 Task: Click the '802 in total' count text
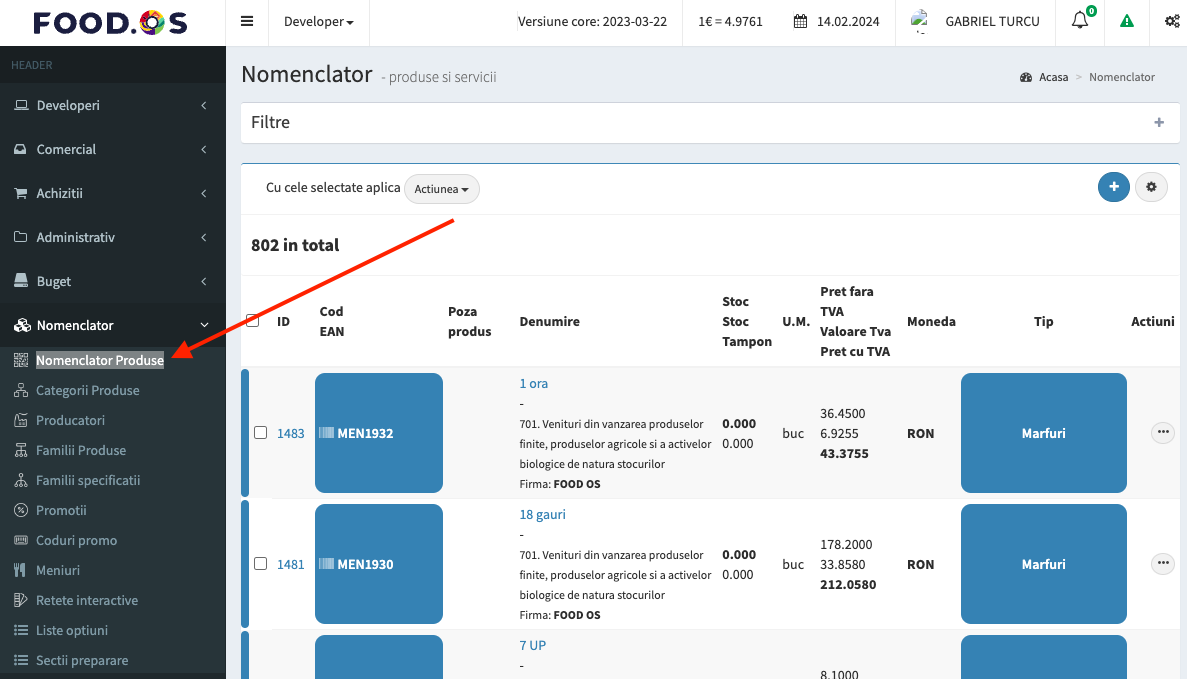click(295, 245)
